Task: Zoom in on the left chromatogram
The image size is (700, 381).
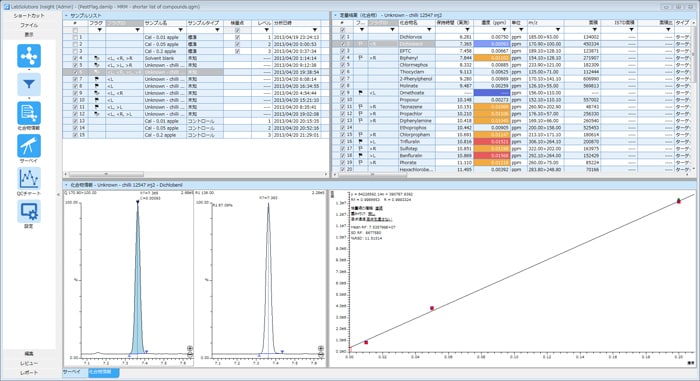Action: [190, 348]
